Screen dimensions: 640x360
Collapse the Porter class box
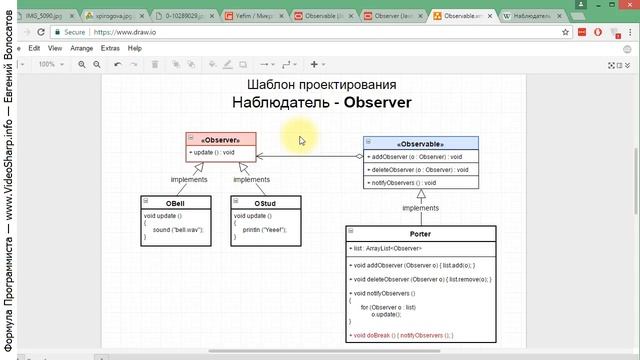tap(351, 231)
